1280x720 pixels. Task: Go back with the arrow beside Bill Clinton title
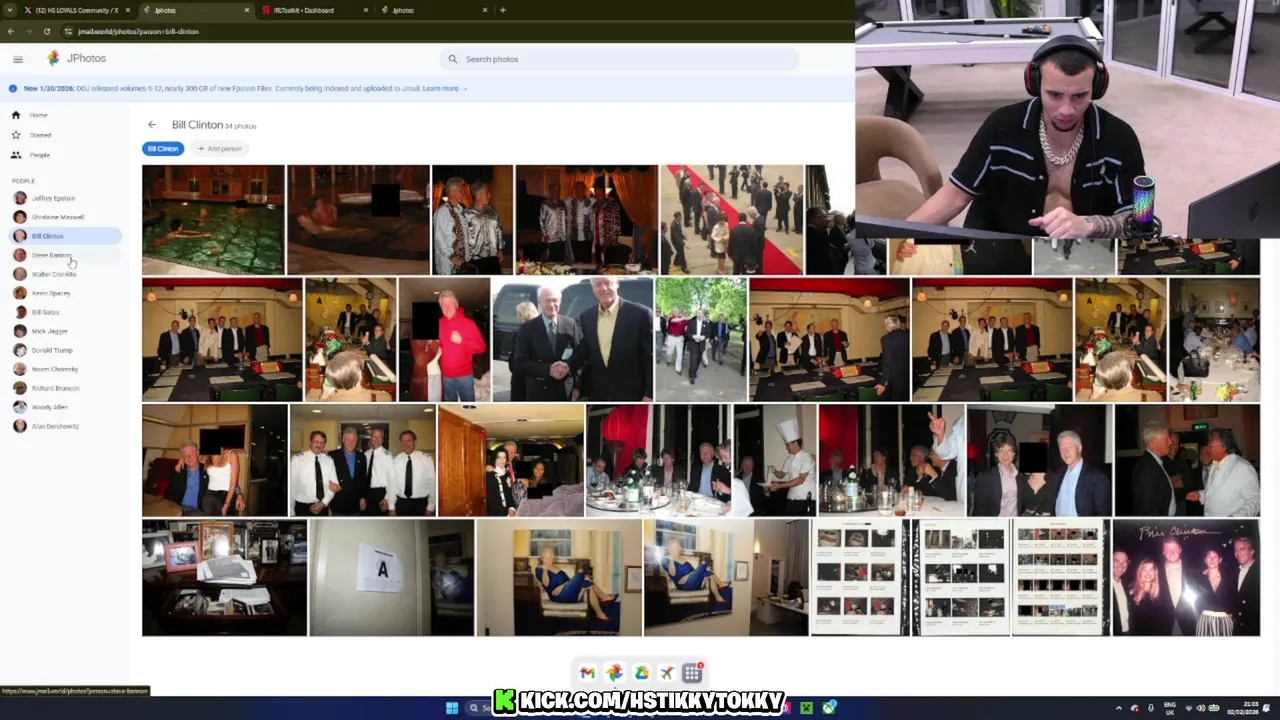coord(152,125)
